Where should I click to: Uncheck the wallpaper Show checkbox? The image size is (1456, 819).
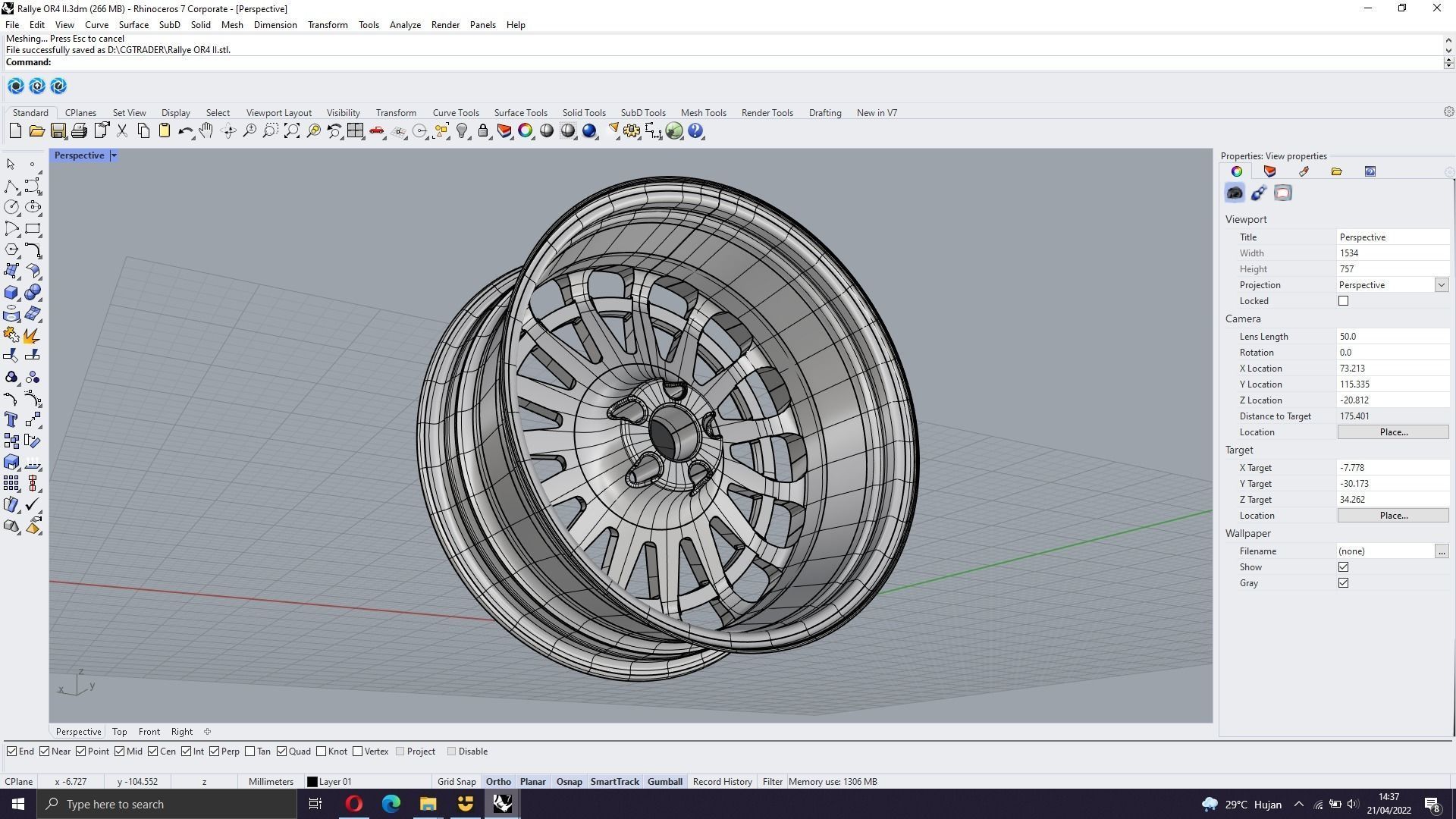(1344, 567)
